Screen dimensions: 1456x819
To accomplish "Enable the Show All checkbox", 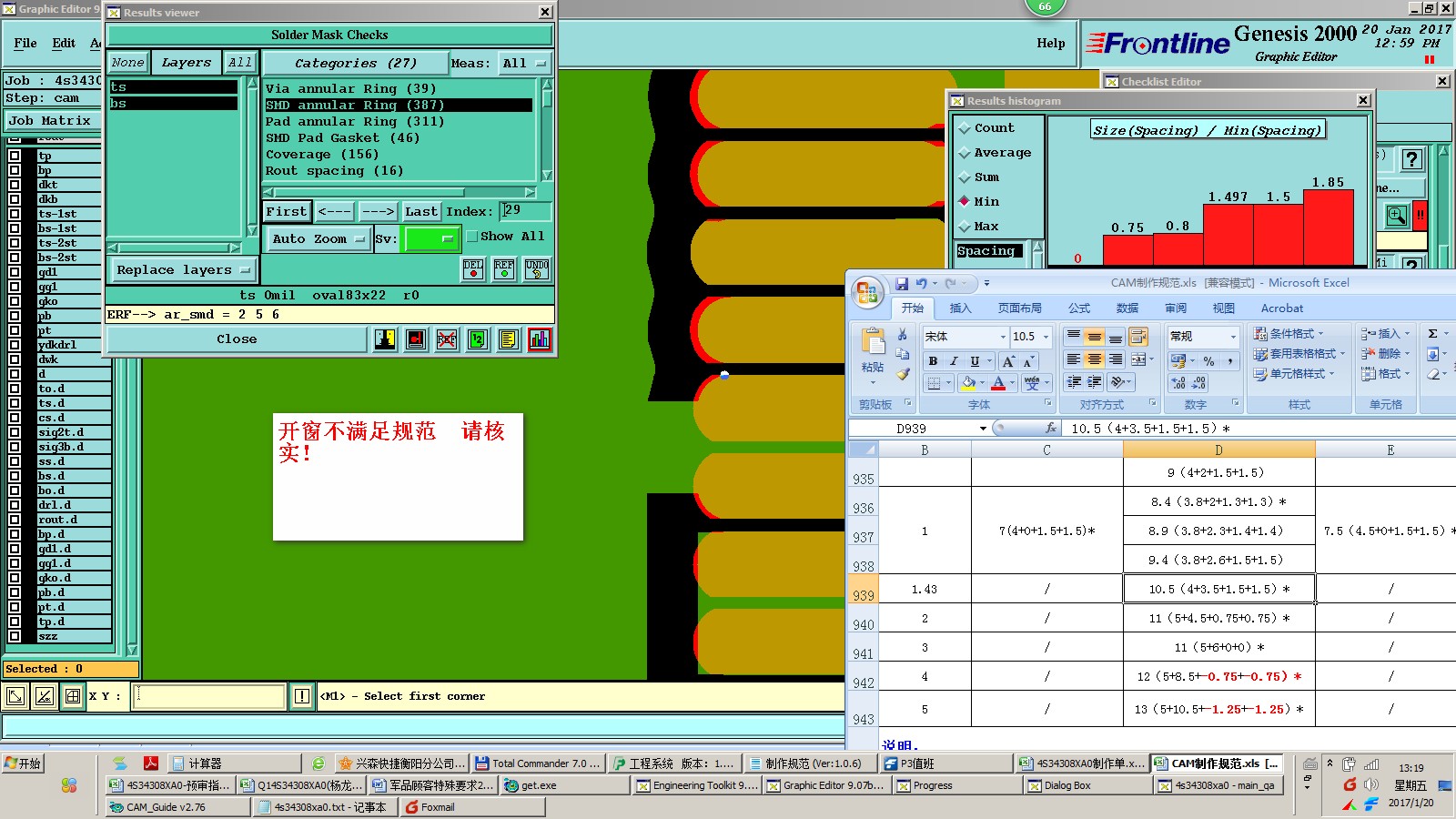I will click(x=471, y=237).
